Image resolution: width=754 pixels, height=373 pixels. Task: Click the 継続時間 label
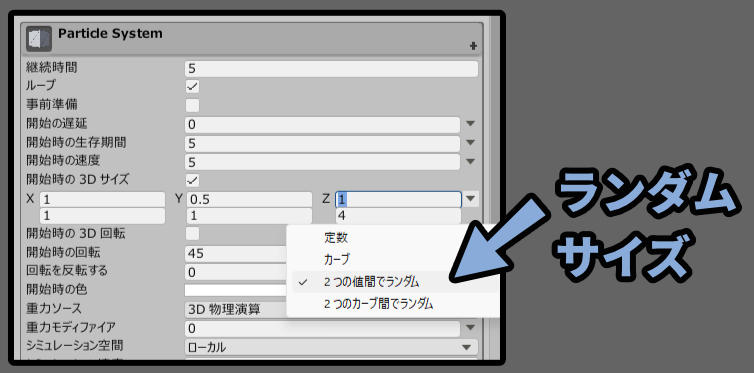pos(51,68)
